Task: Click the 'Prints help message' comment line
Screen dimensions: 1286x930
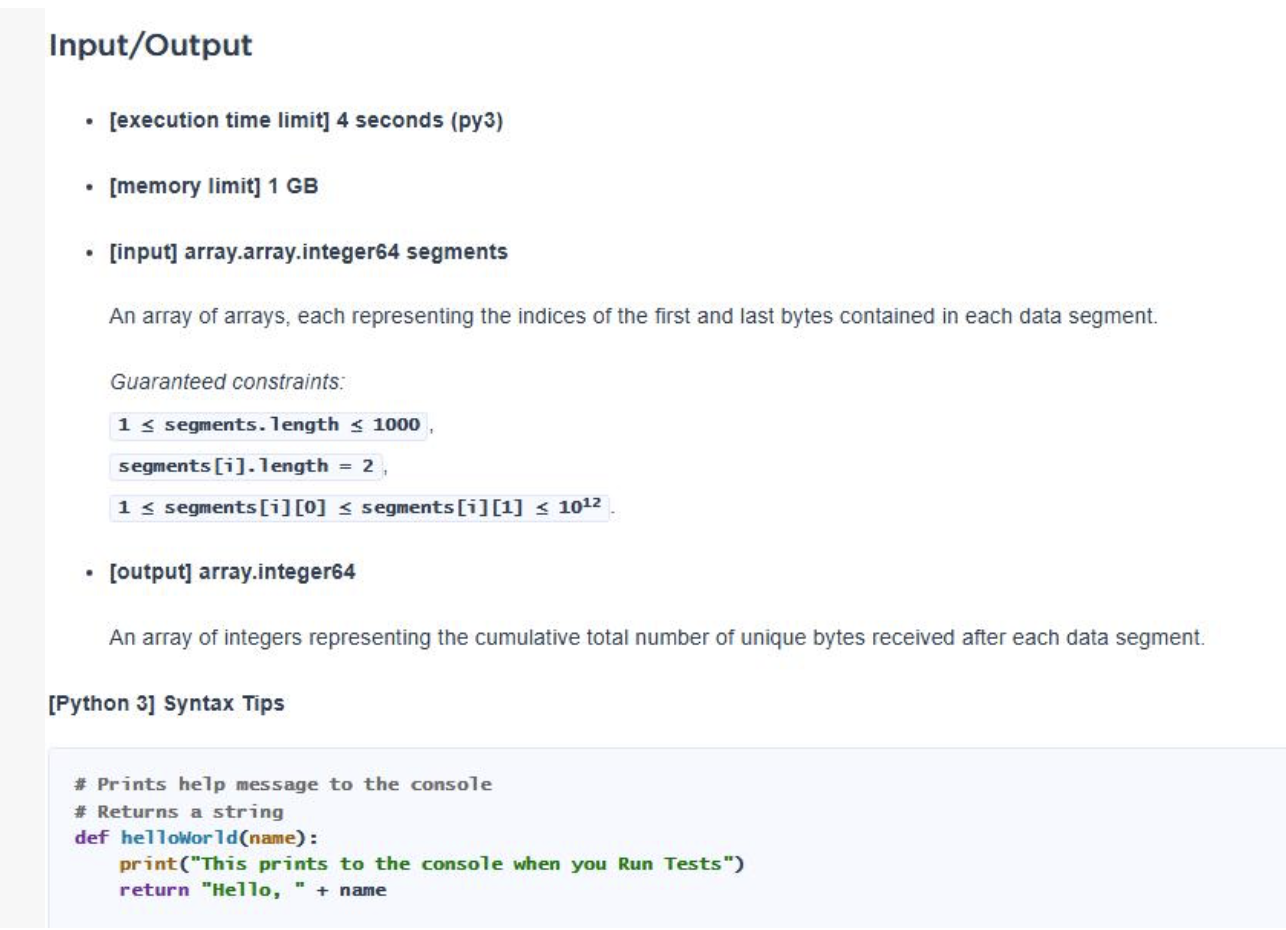Action: [283, 784]
